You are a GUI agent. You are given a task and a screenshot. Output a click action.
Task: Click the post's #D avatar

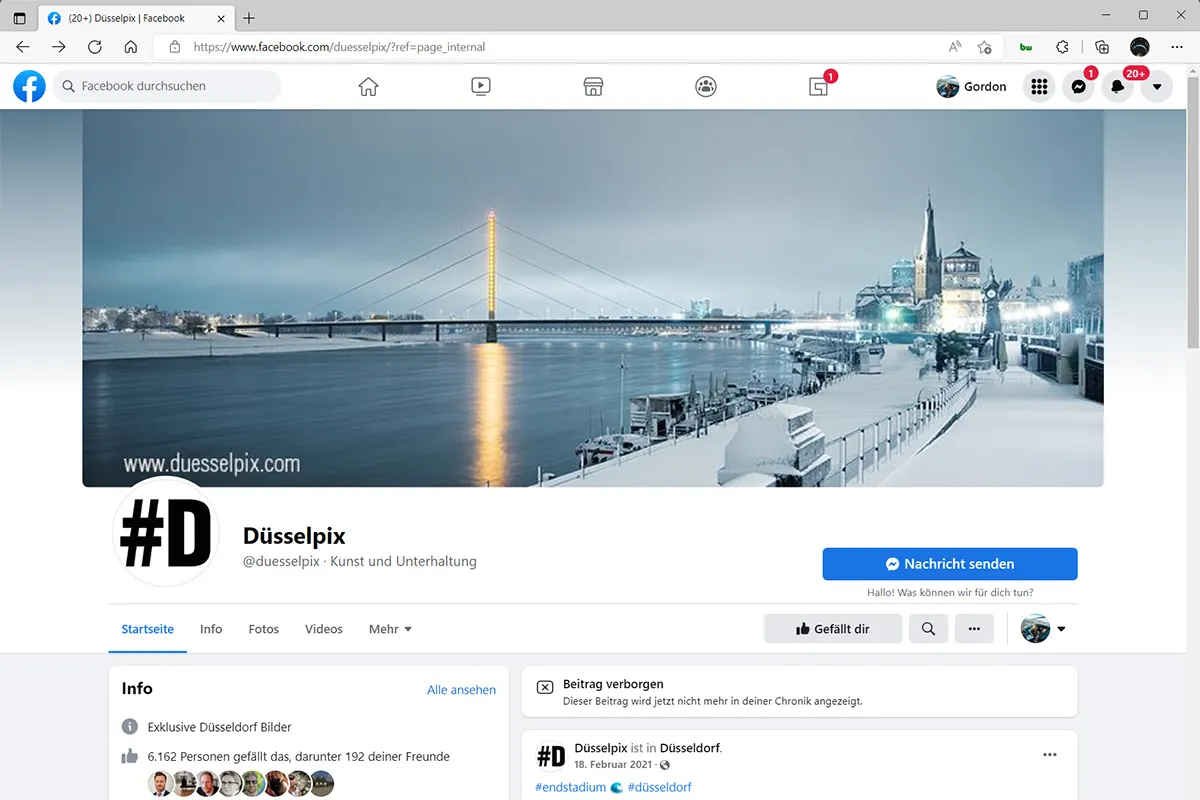point(551,755)
